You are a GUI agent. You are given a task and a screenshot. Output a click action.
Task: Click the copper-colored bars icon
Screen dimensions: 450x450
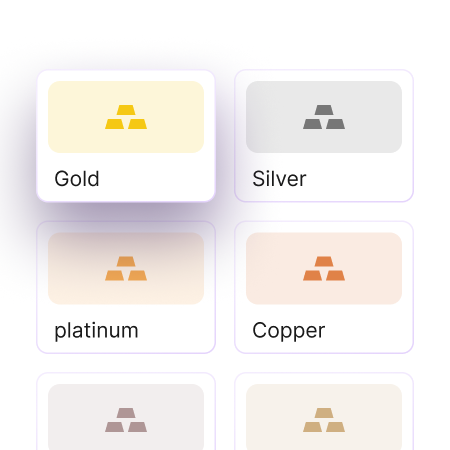pyautogui.click(x=324, y=269)
